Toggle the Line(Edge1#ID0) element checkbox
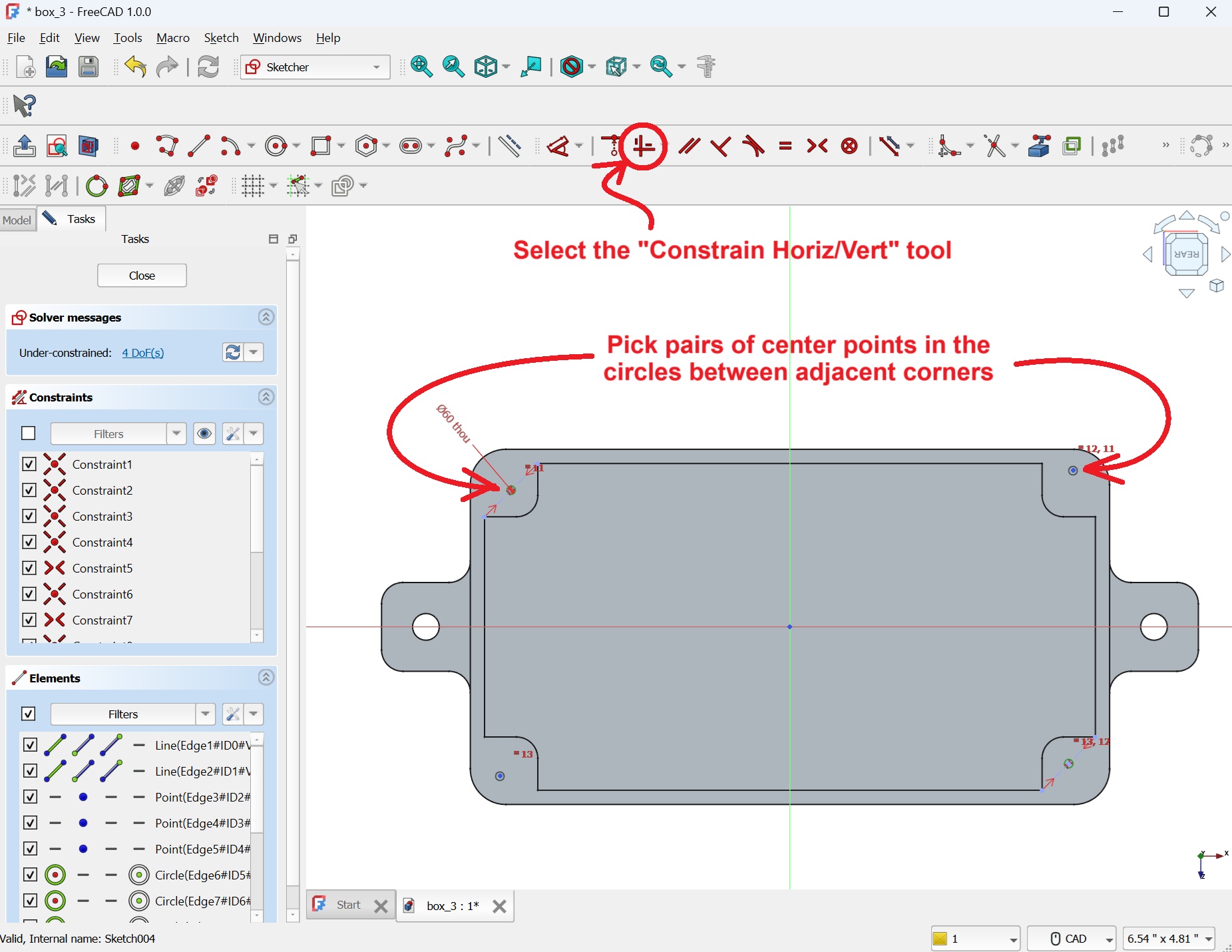This screenshot has width=1232, height=952. [x=30, y=745]
